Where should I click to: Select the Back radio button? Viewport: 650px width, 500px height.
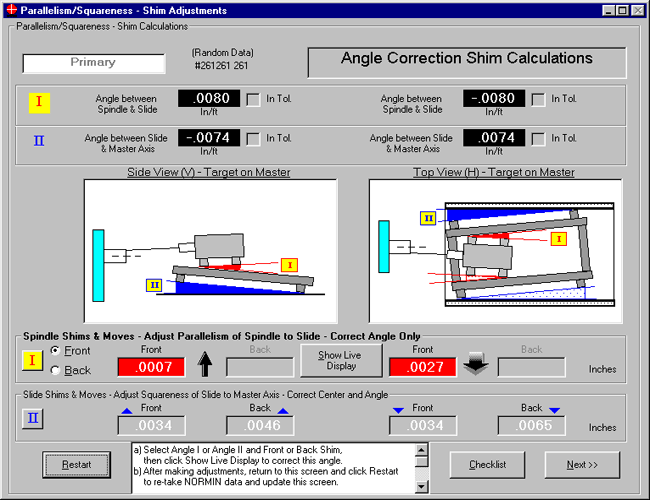[55, 371]
